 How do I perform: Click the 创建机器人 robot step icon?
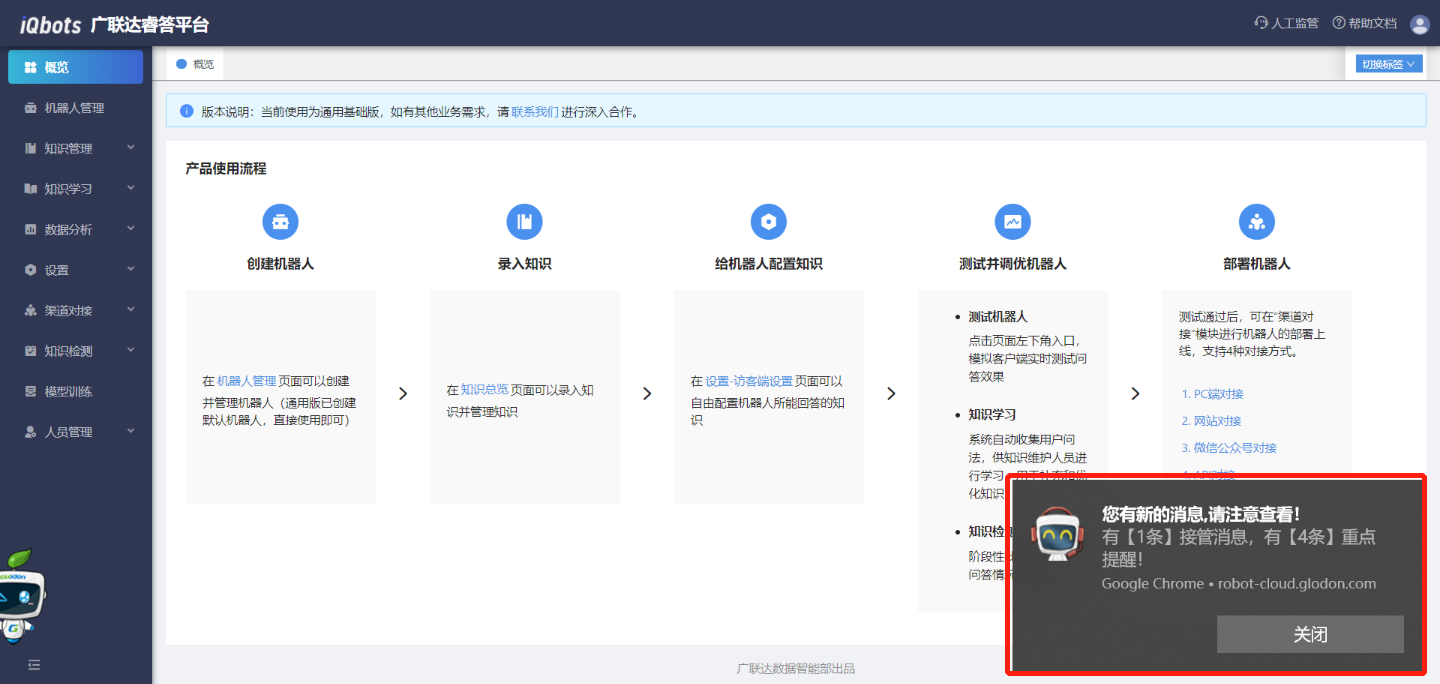click(280, 222)
